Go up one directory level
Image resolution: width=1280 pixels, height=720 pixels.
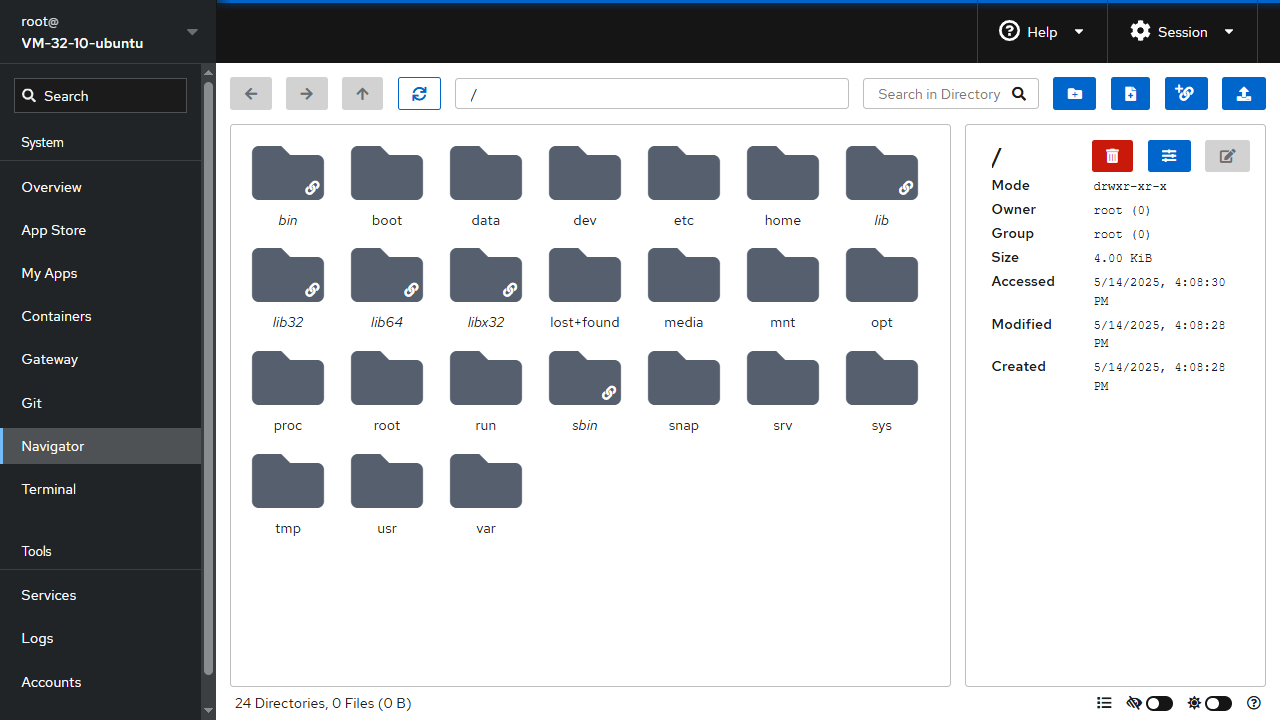tap(362, 94)
